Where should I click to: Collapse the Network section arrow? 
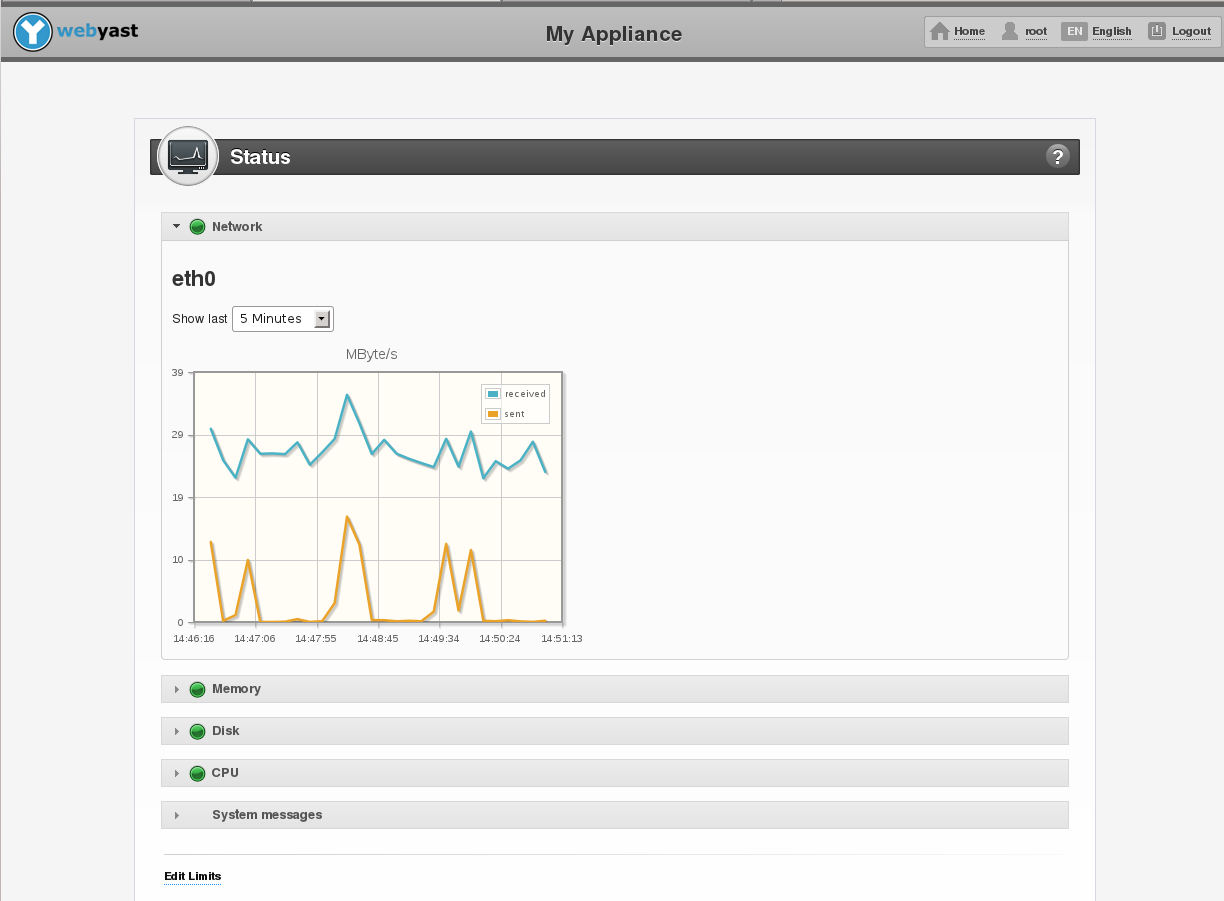click(x=177, y=227)
